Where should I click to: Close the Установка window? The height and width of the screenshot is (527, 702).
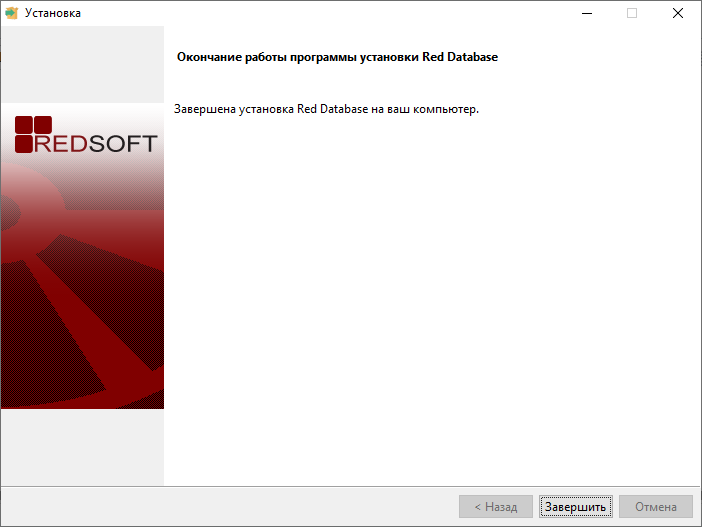[678, 13]
